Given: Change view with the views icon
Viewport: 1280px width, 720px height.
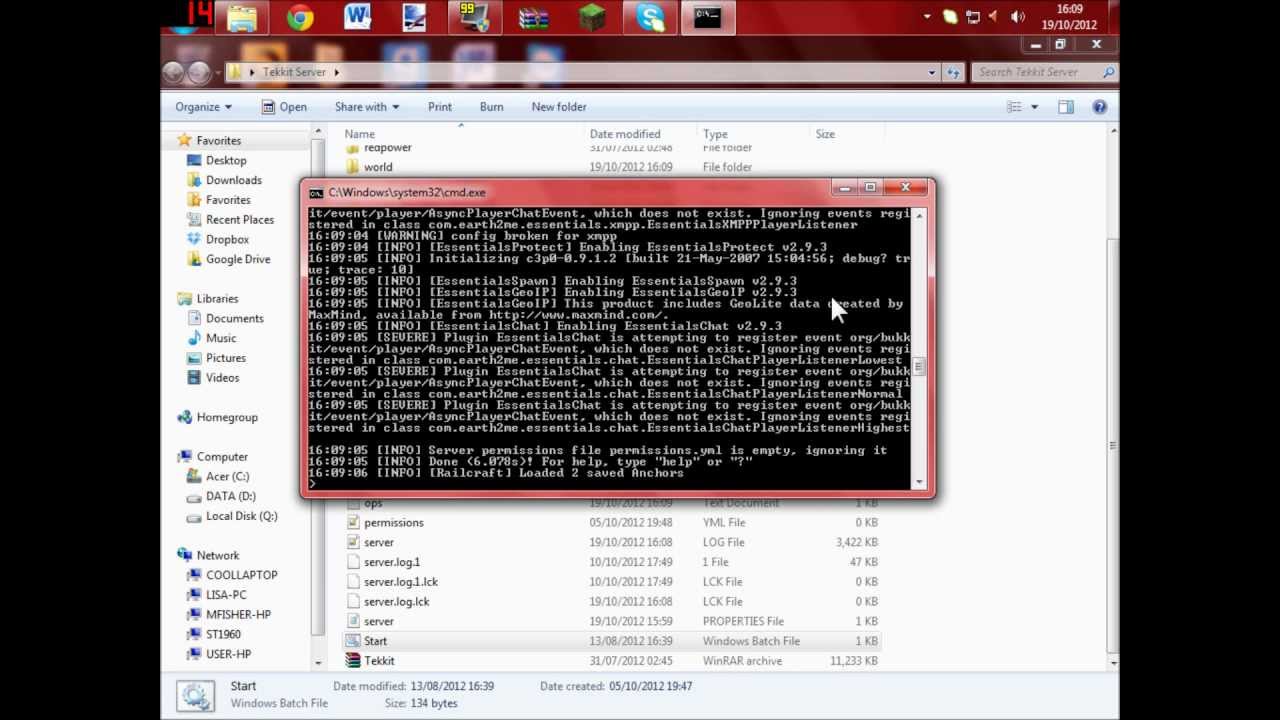Looking at the screenshot, I should [1014, 107].
